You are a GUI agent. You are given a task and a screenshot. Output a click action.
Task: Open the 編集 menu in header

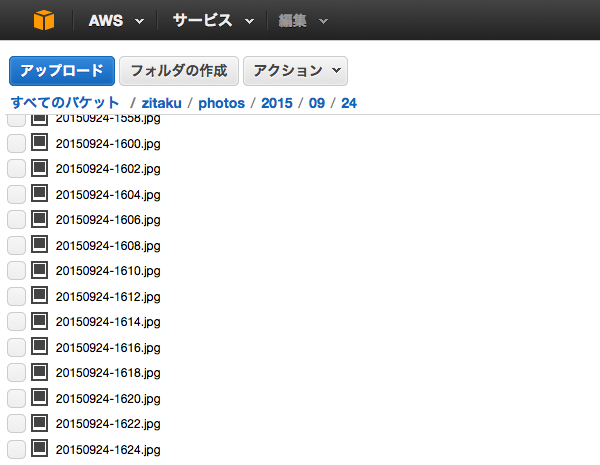pyautogui.click(x=303, y=21)
